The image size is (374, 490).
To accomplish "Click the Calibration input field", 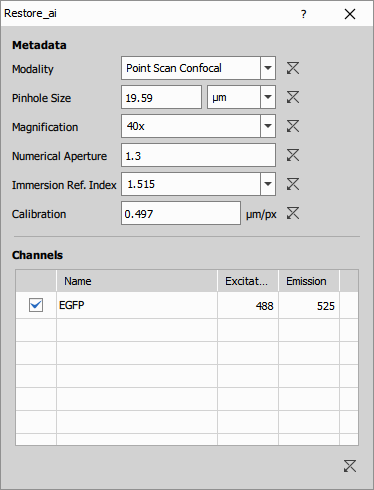I will (x=181, y=213).
